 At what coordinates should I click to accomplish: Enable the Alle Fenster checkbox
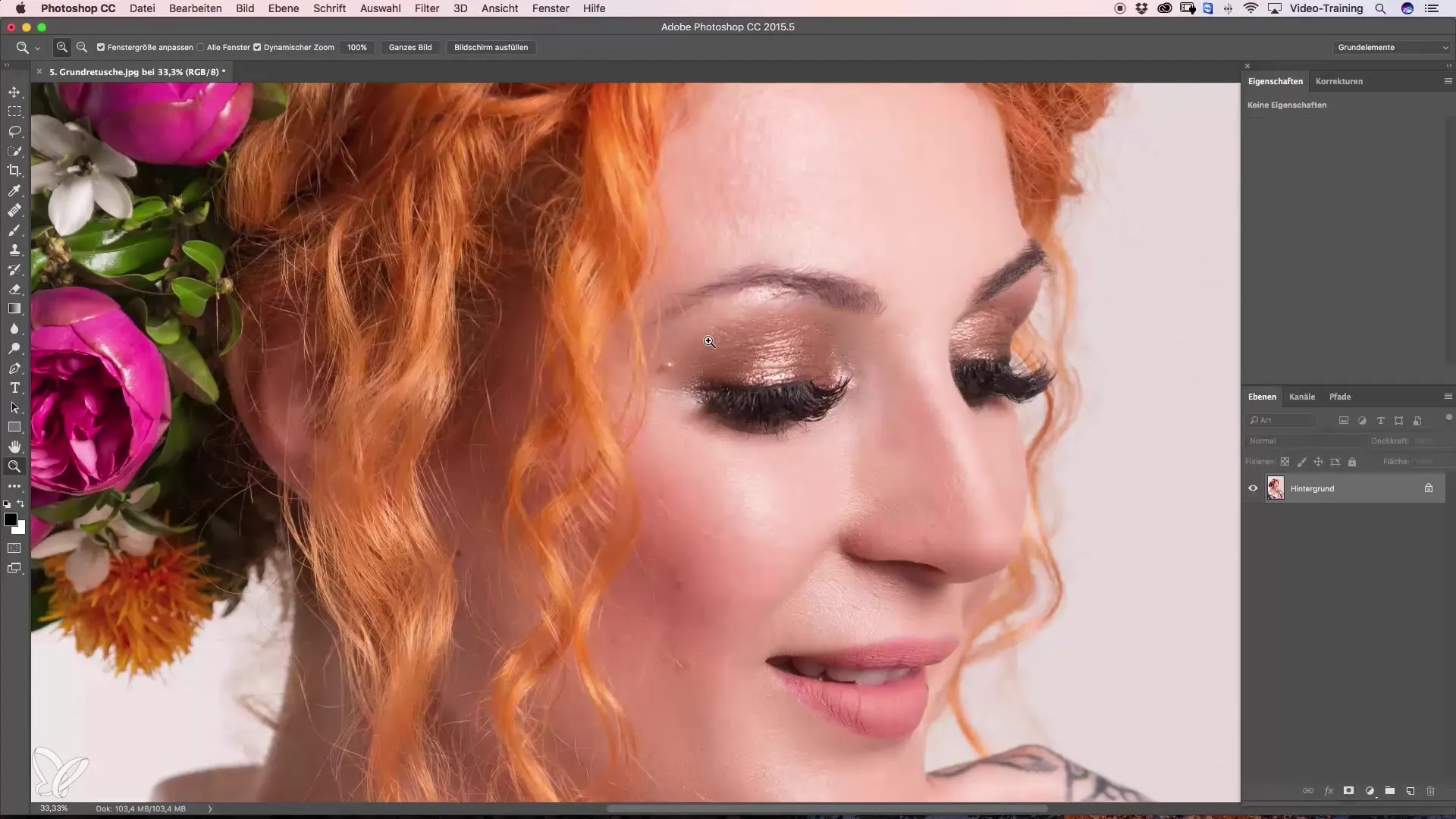coord(200,47)
